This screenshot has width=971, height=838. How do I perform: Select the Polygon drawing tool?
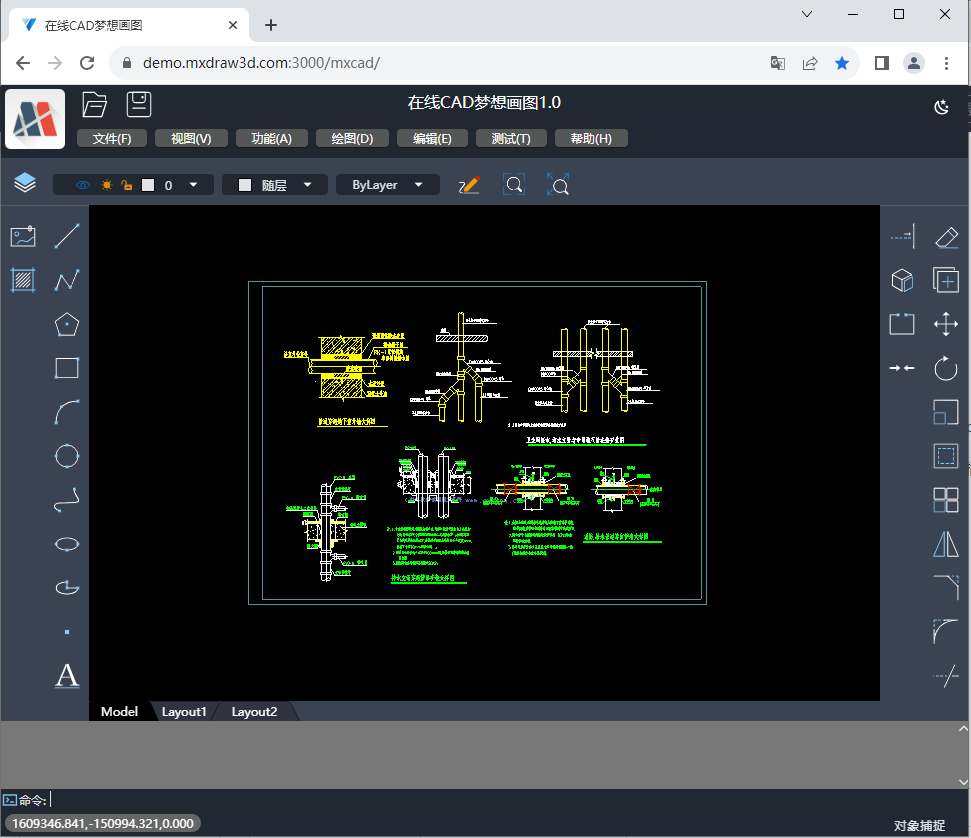[67, 324]
